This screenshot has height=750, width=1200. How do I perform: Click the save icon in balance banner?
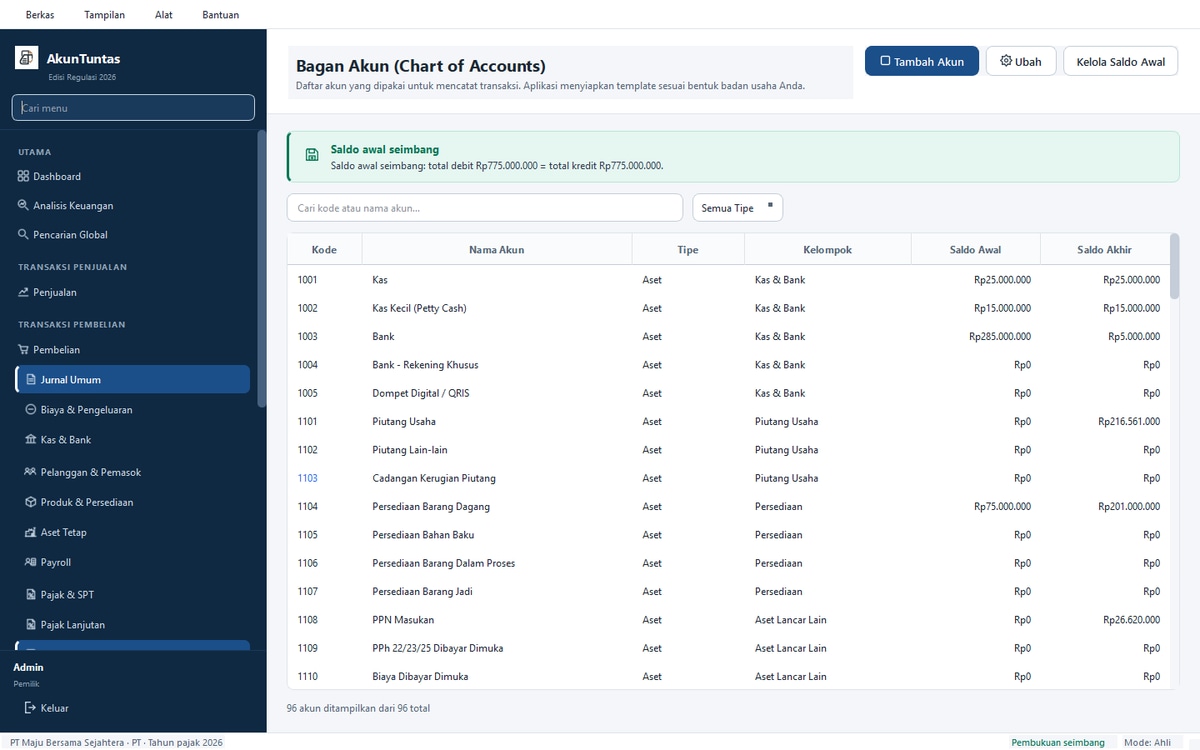click(x=312, y=155)
